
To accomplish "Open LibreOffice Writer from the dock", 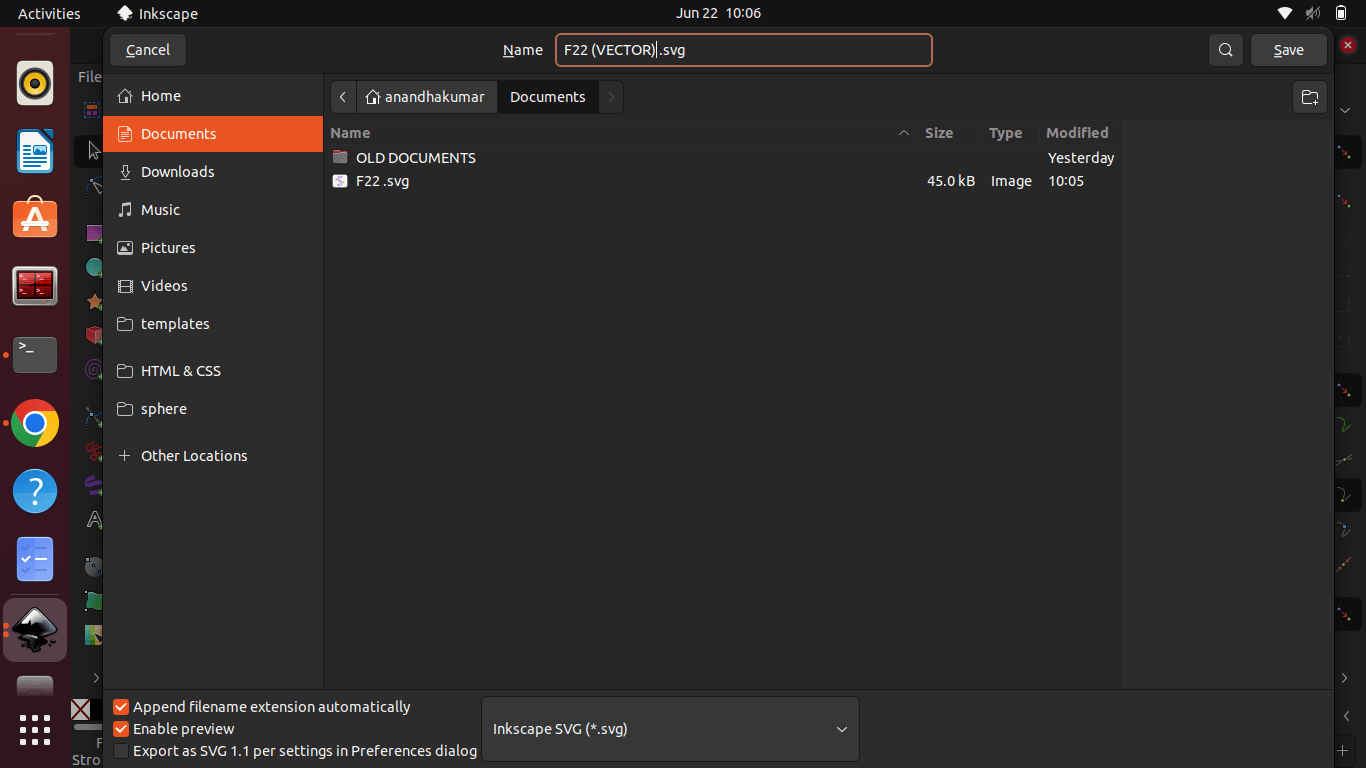I will pos(35,151).
